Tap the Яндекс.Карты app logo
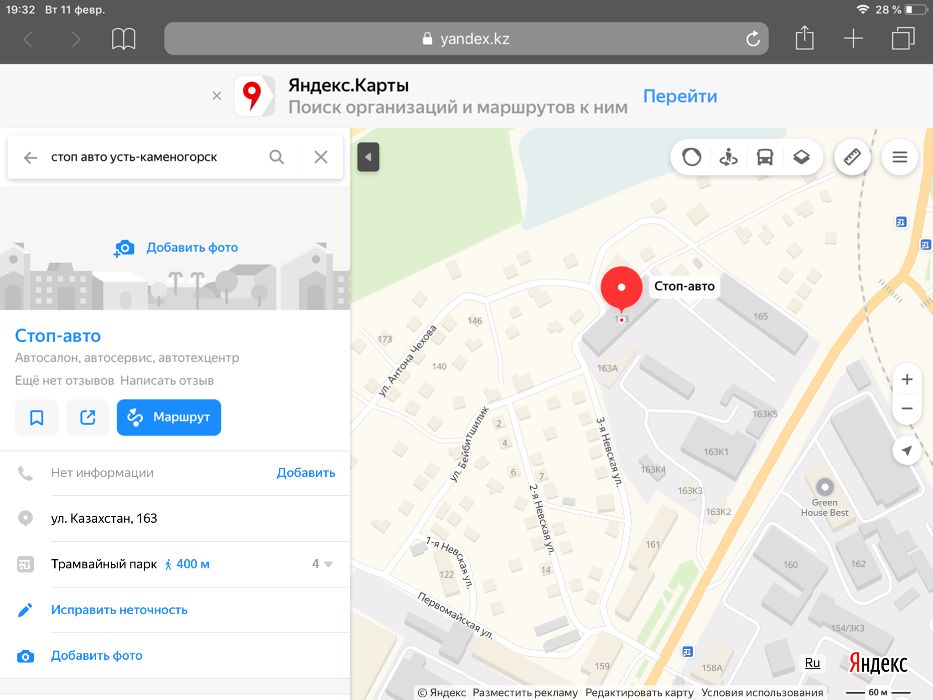The image size is (933, 700). click(254, 96)
